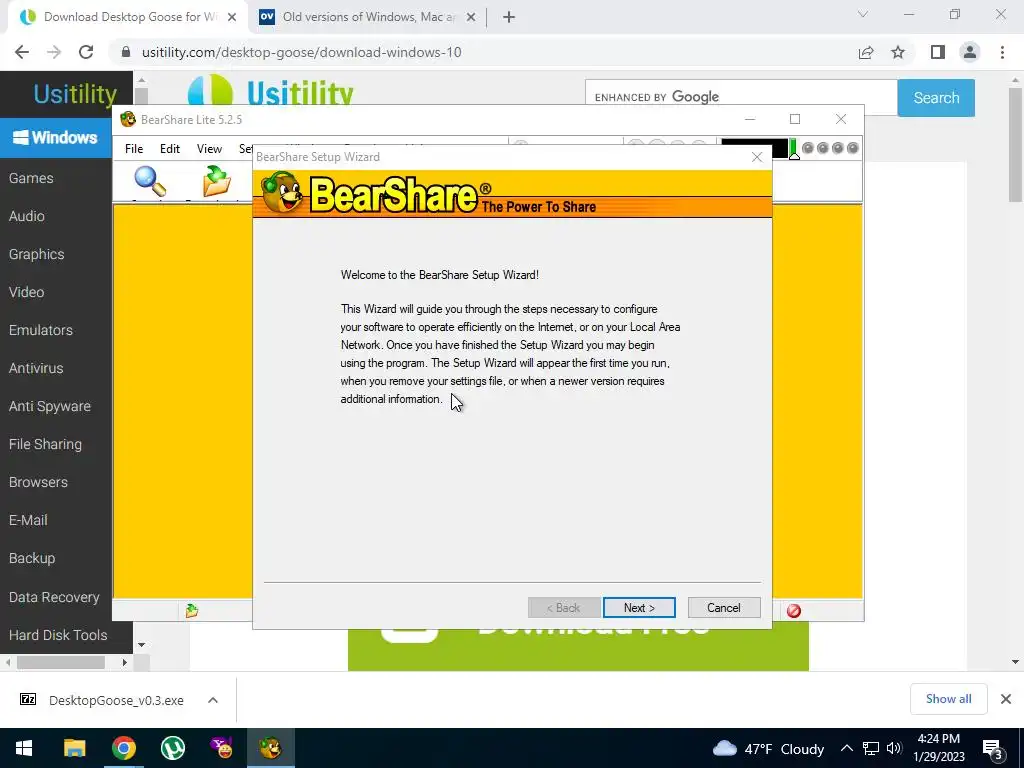This screenshot has width=1024, height=768.
Task: Share this page via share icon
Action: (866, 52)
